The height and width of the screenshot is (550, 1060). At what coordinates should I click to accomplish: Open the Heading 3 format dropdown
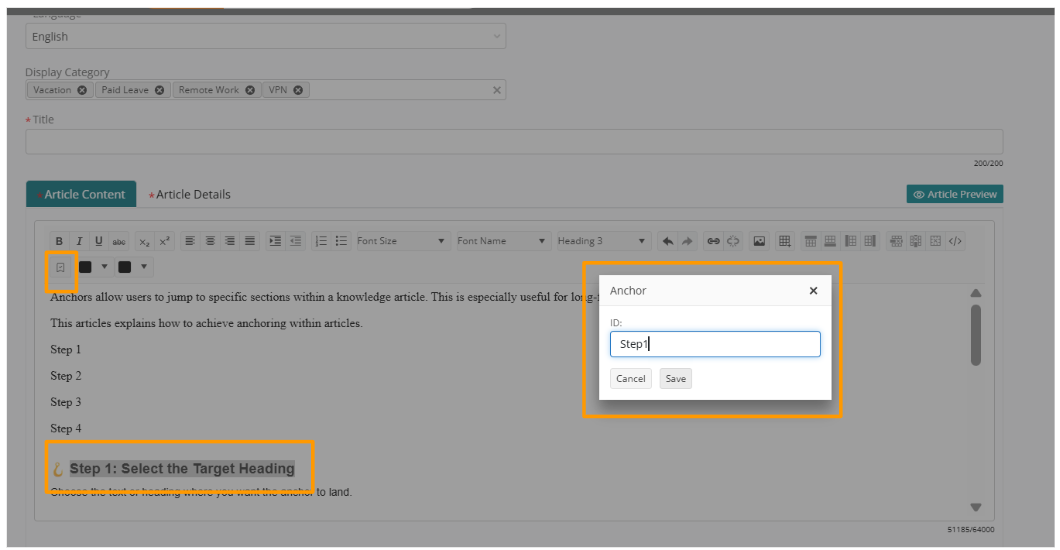tap(602, 241)
